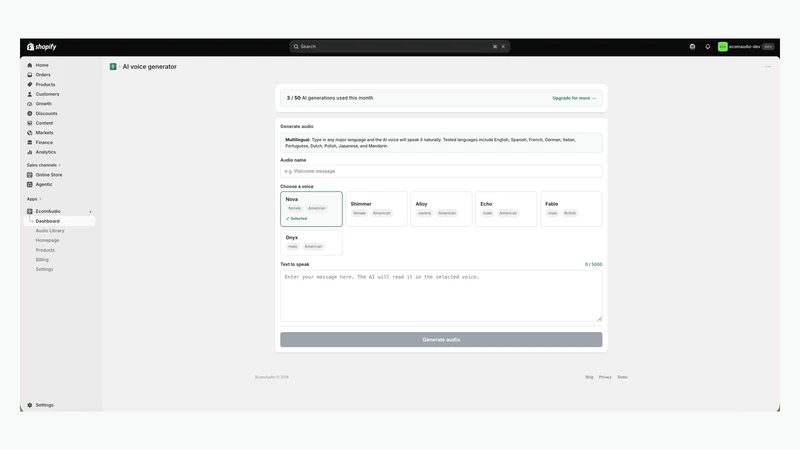Click the Online Store icon
The width and height of the screenshot is (800, 450).
coord(30,175)
